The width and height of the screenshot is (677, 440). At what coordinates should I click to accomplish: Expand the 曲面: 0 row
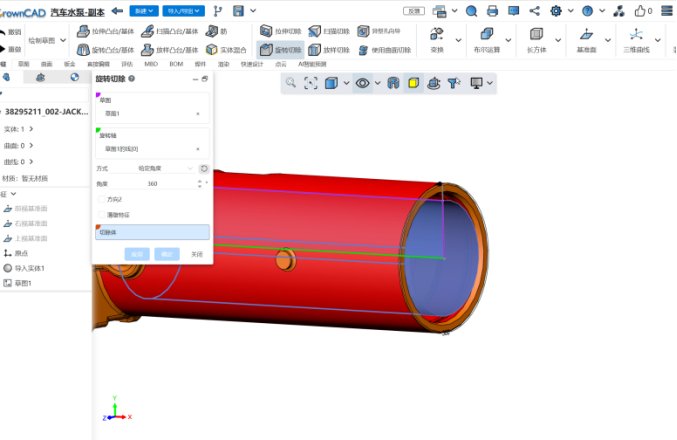(x=31, y=146)
